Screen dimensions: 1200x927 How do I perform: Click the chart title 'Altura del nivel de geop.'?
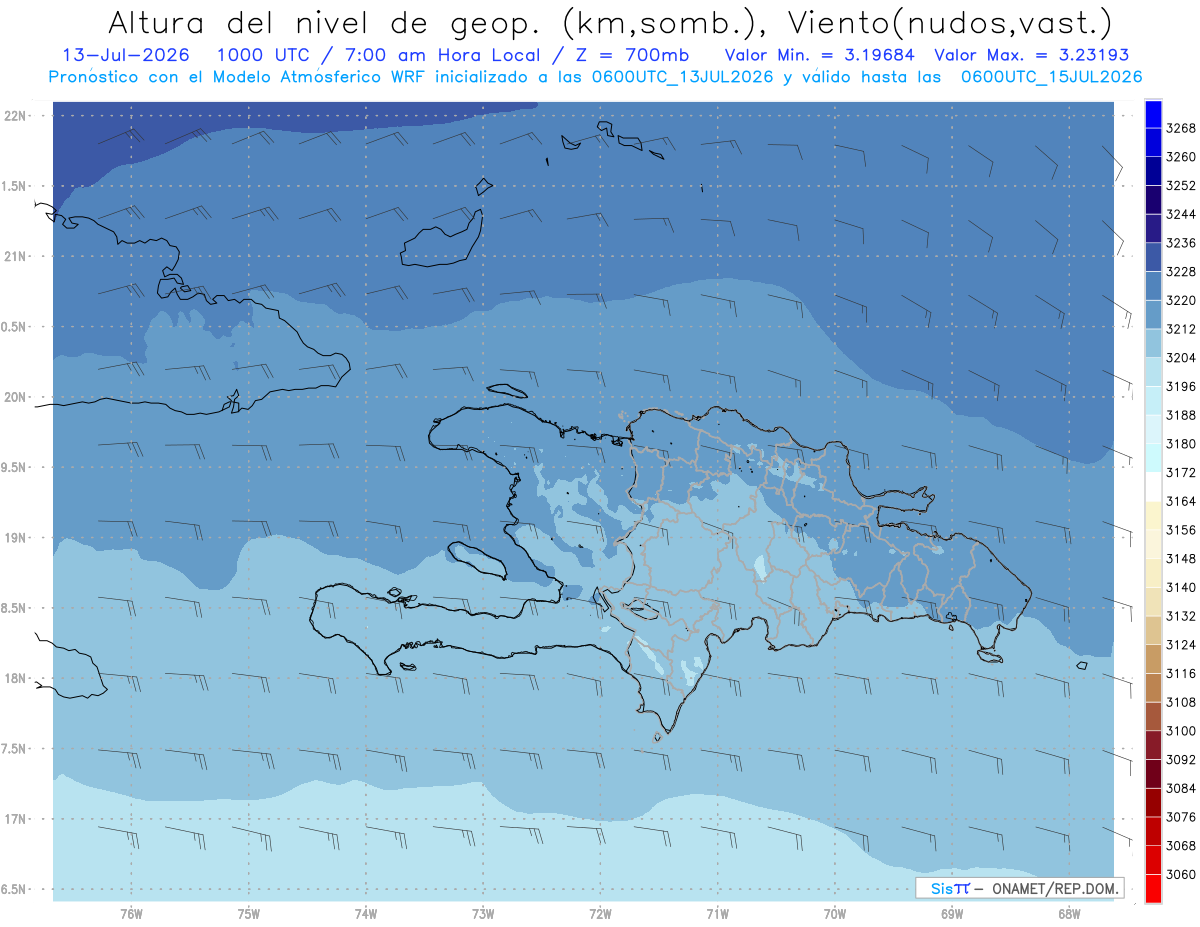click(x=325, y=23)
